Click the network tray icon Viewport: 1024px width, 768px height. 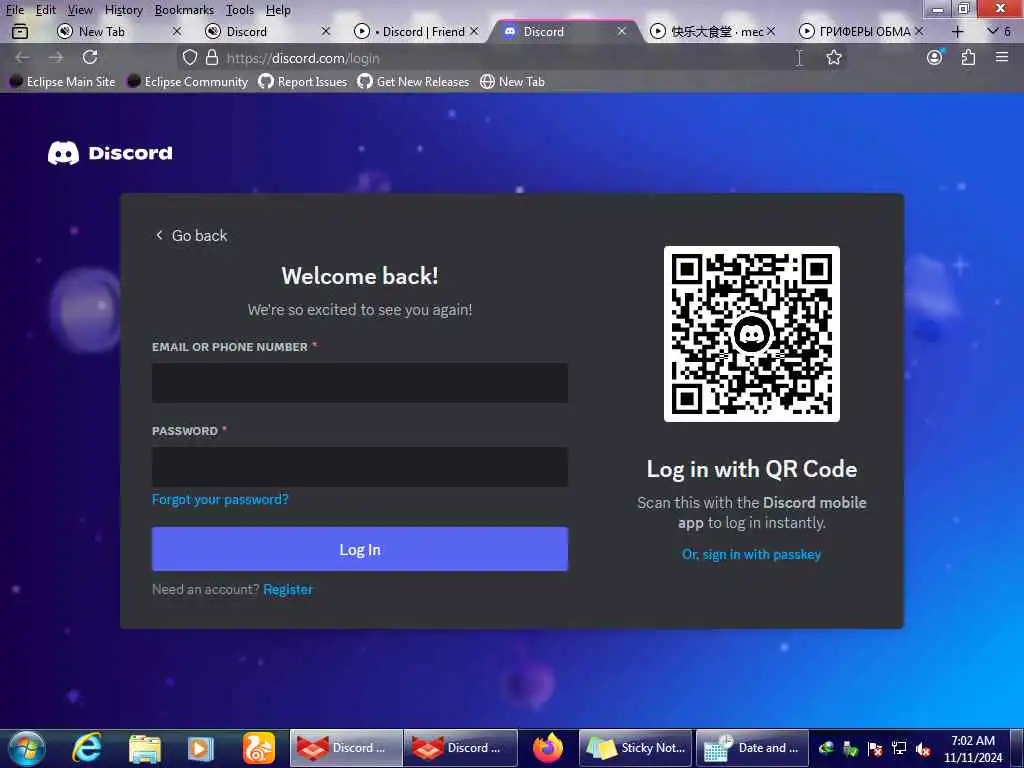coord(899,748)
